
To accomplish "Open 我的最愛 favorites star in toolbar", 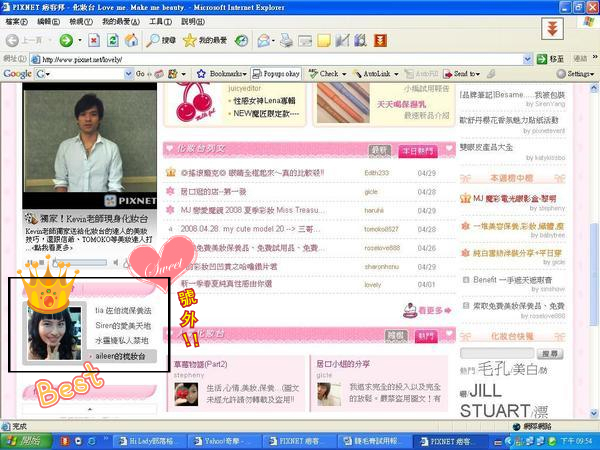I will coord(205,40).
